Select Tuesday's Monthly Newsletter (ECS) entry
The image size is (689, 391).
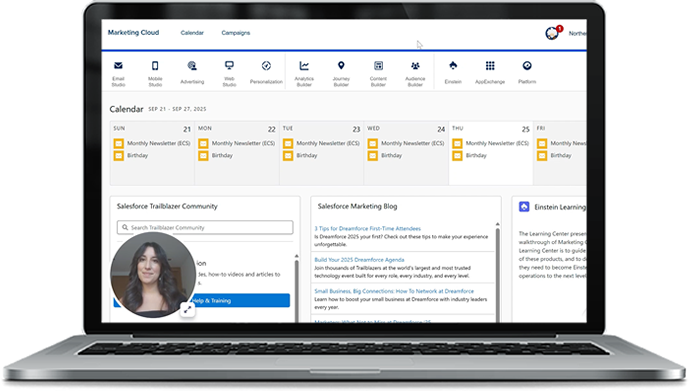[x=328, y=143]
